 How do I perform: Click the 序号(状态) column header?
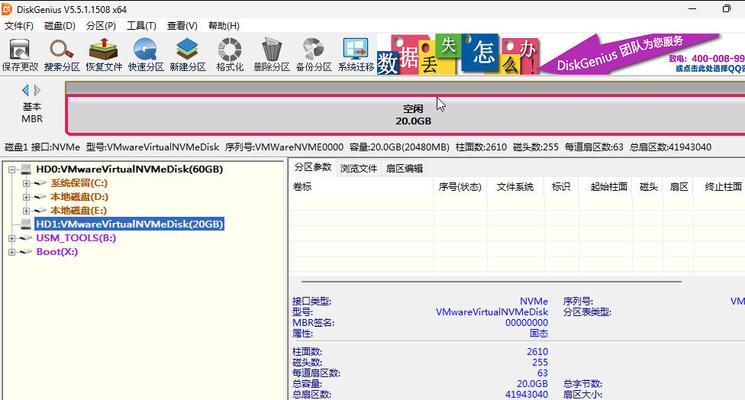click(x=460, y=187)
